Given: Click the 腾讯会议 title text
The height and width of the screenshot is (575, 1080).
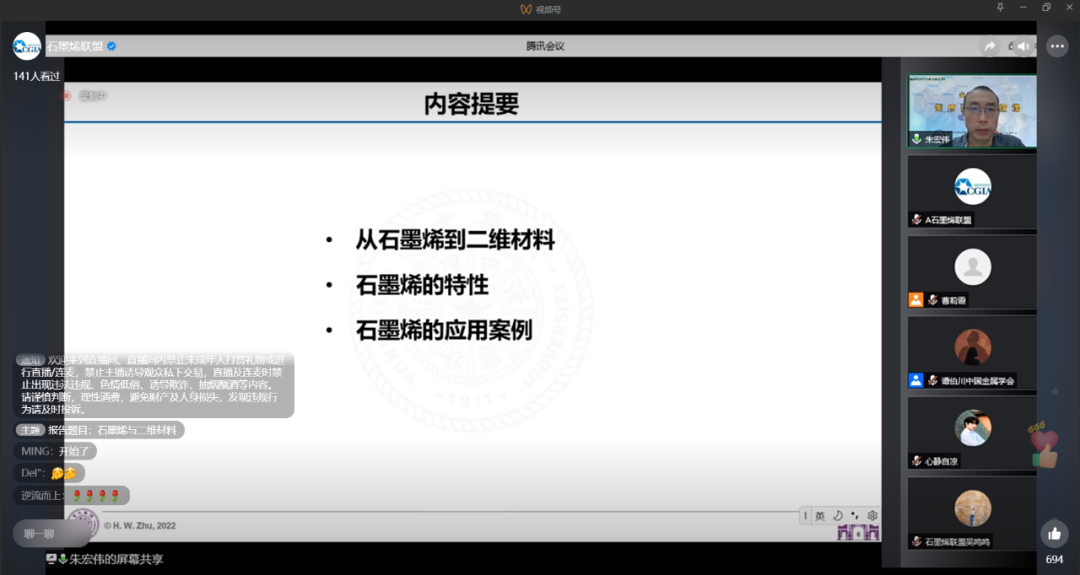Looking at the screenshot, I should [x=545, y=46].
